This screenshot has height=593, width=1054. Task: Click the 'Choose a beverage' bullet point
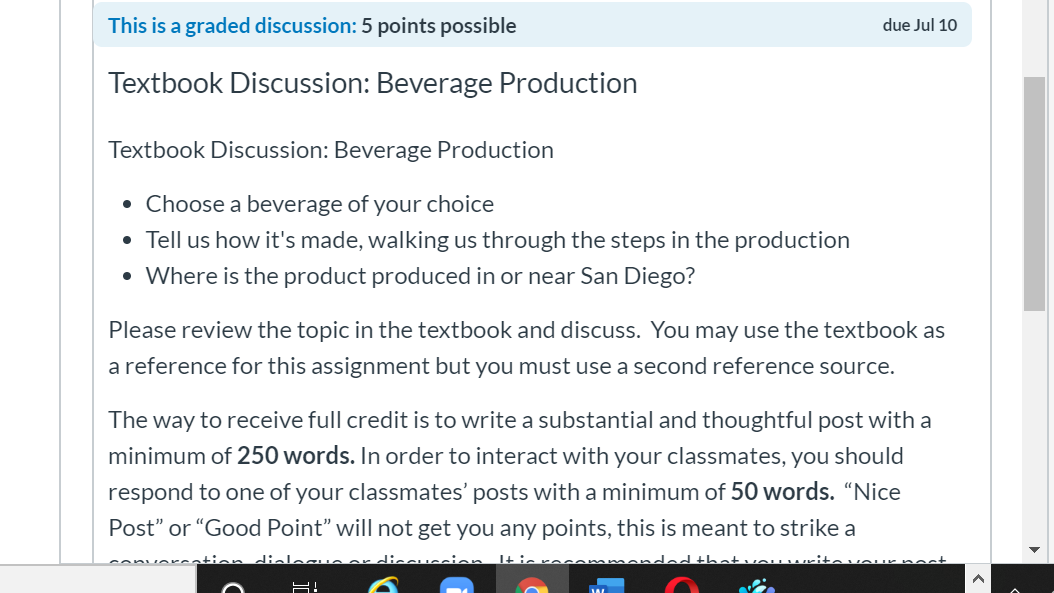click(319, 203)
